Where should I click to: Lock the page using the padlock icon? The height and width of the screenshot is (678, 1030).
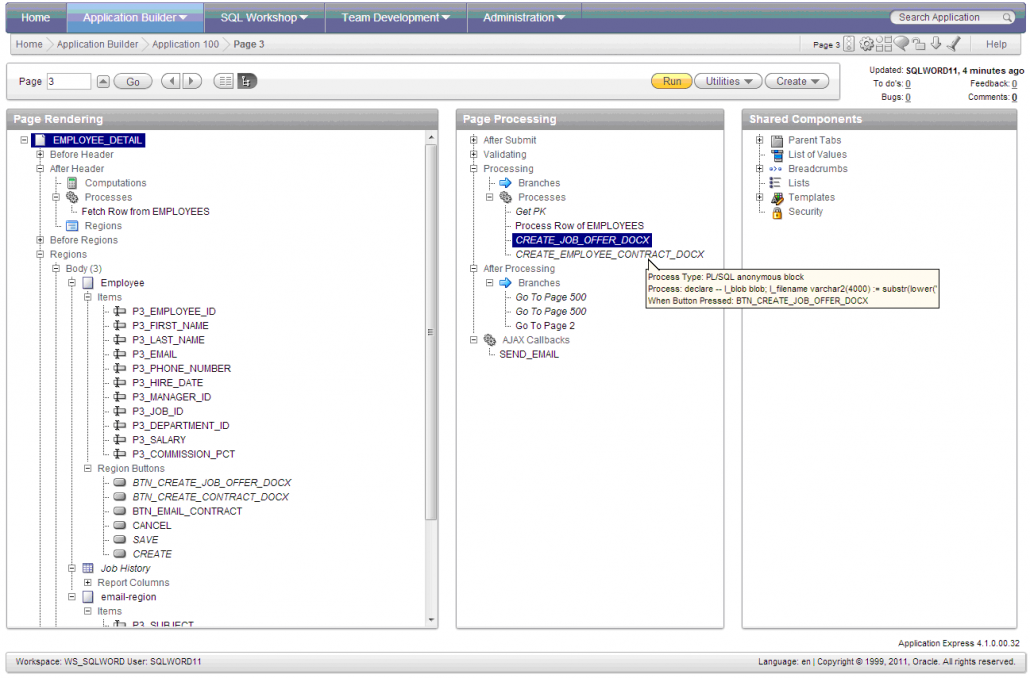(x=919, y=43)
